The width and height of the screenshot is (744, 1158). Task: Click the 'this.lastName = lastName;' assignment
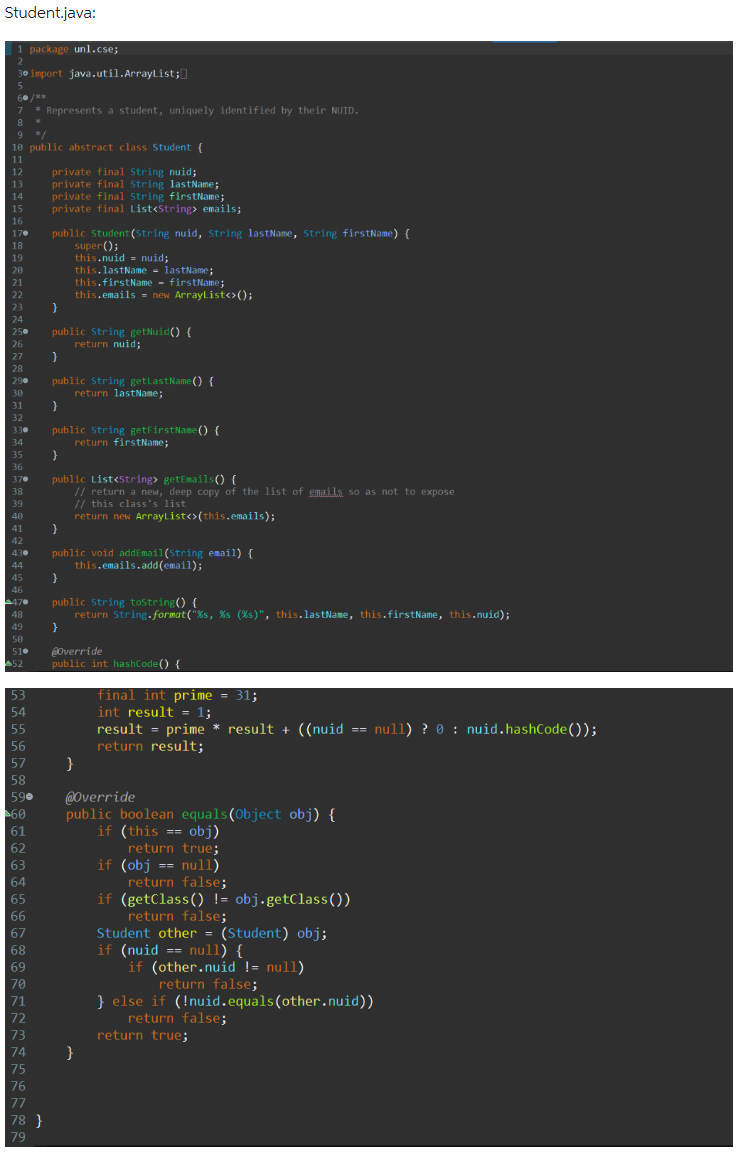[x=143, y=270]
